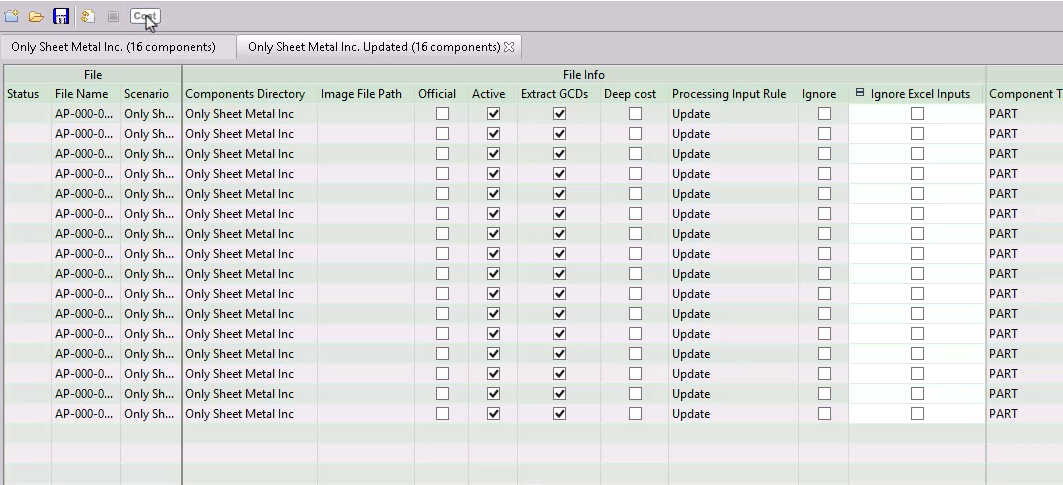Close the Only Sheet Metal Inc. Updated tab

click(x=509, y=47)
